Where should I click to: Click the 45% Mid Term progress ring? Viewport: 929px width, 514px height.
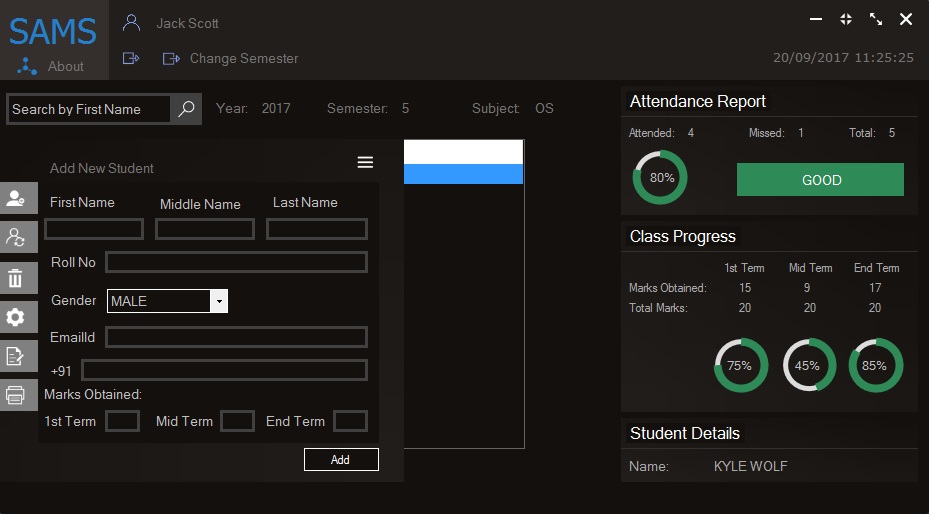pyautogui.click(x=809, y=365)
